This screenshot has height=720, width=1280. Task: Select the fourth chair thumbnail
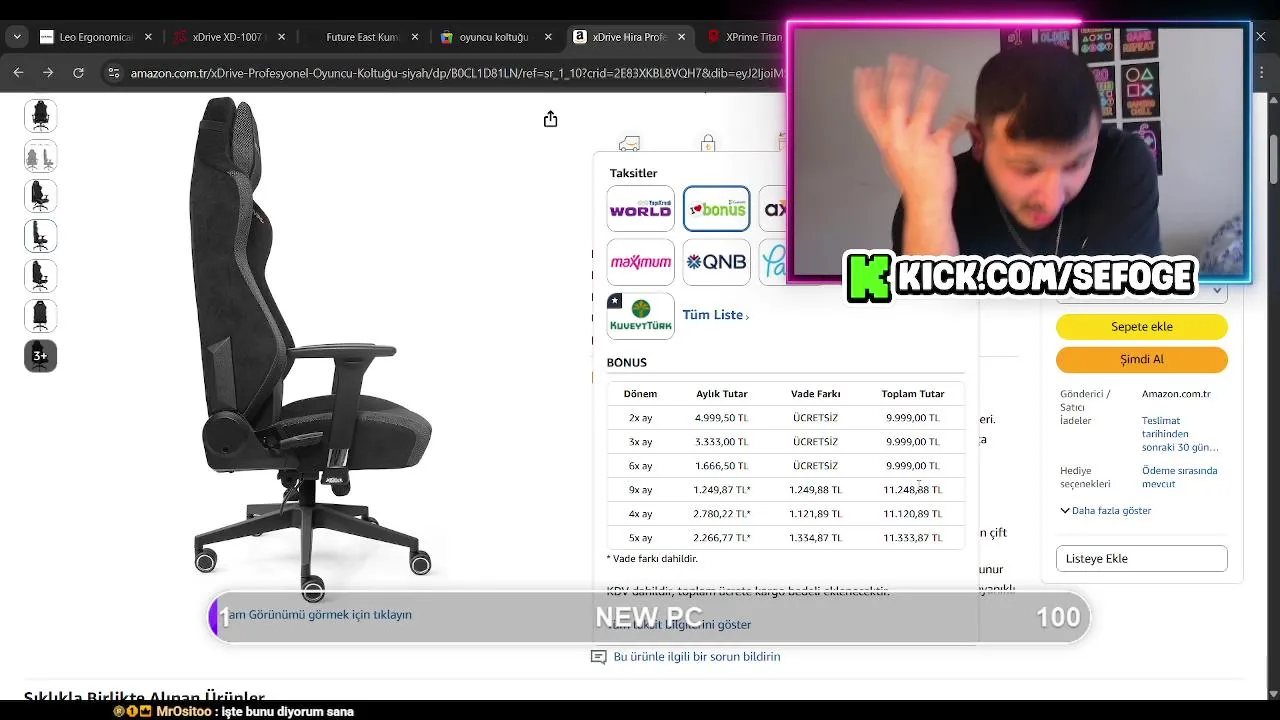[40, 236]
